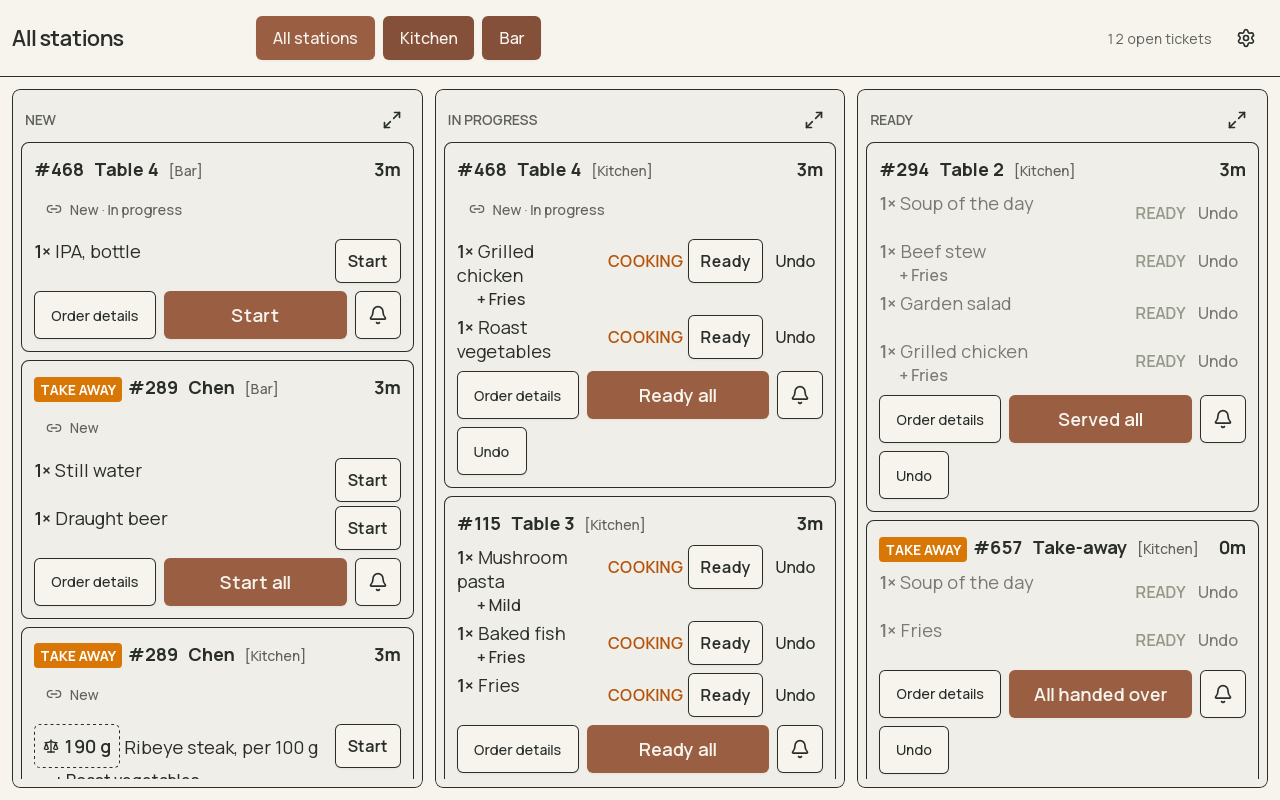Open the settings gear icon

[x=1246, y=38]
